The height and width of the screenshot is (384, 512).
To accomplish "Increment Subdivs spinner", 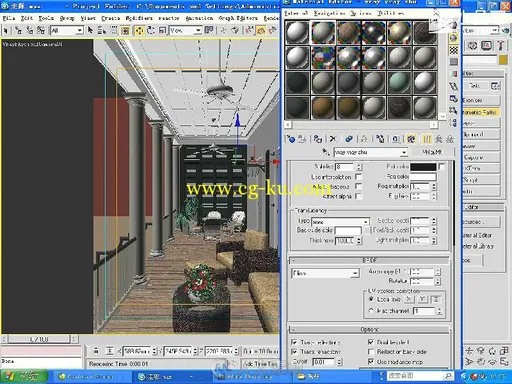I will (x=359, y=165).
